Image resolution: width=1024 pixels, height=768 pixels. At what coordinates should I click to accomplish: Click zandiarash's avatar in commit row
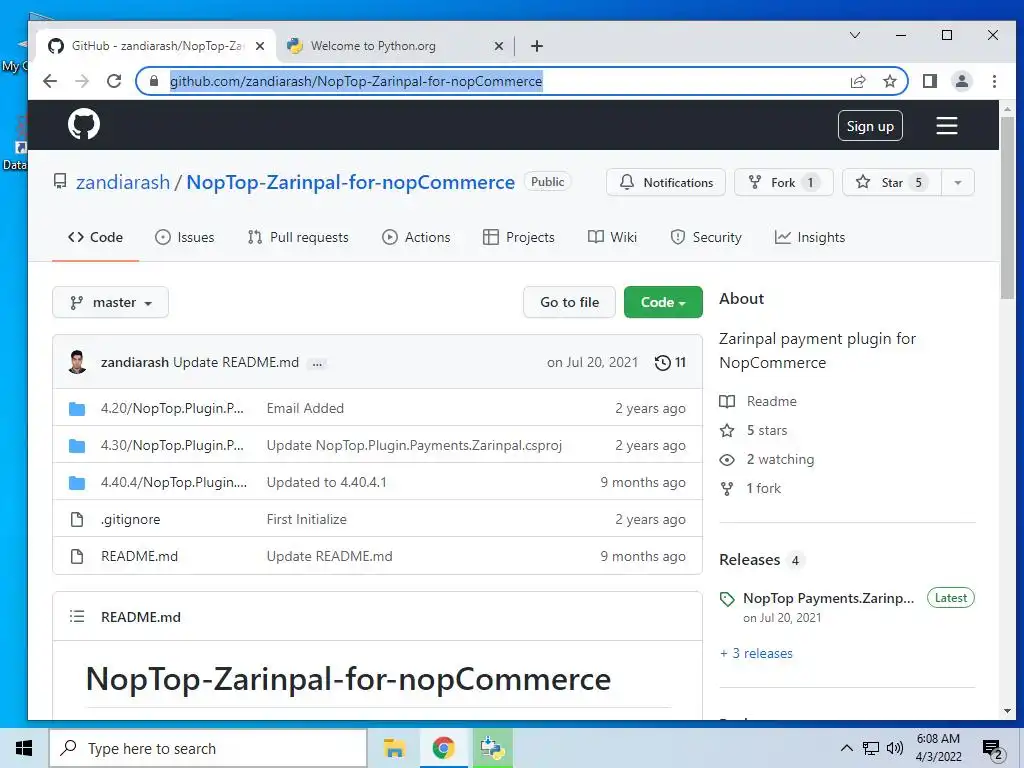[77, 362]
